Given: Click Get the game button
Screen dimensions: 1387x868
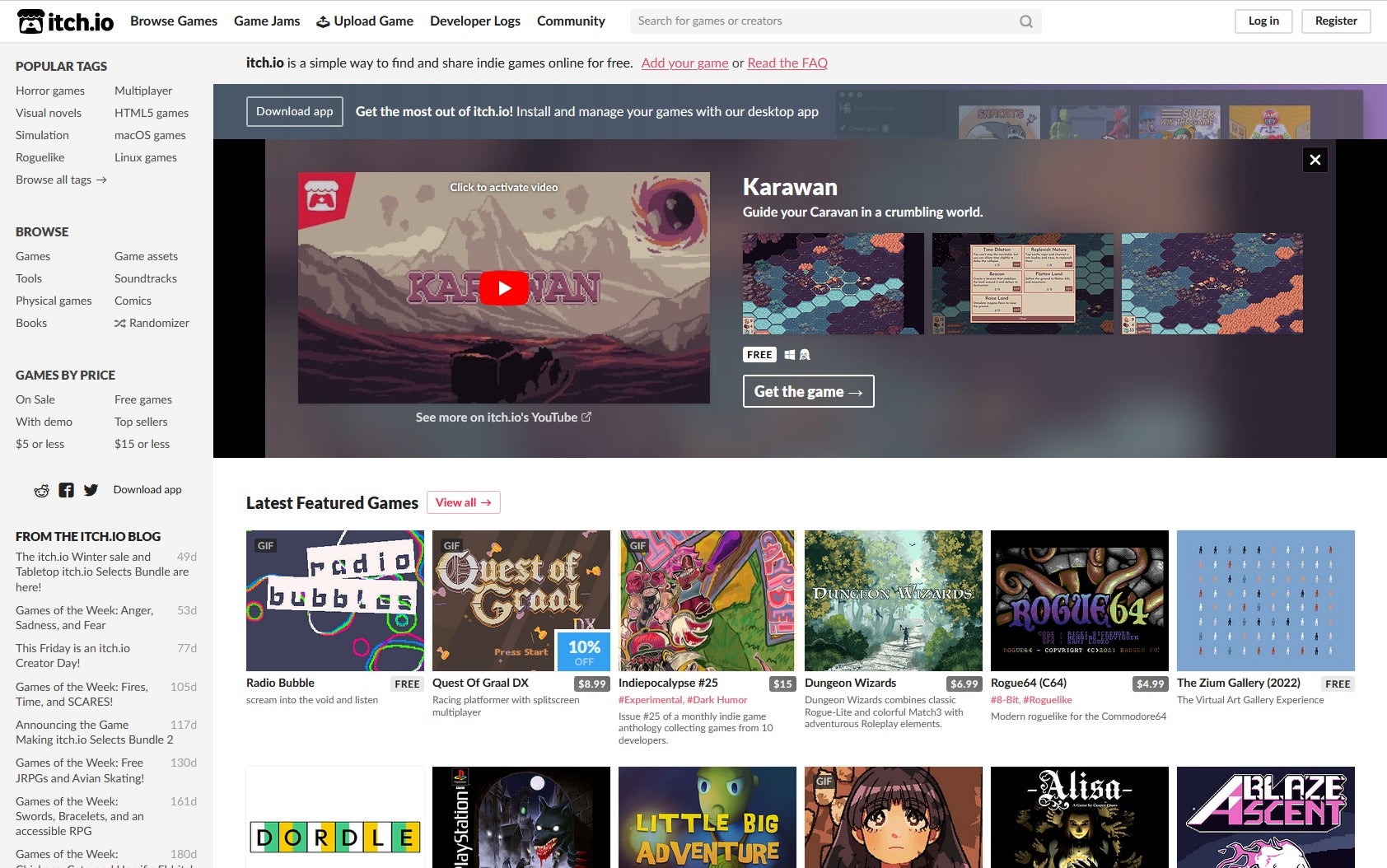Looking at the screenshot, I should pos(808,392).
